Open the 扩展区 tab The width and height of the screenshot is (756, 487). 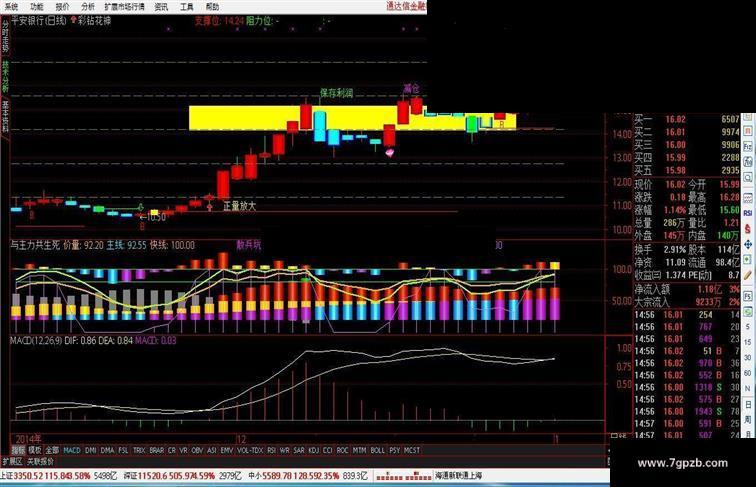pyautogui.click(x=13, y=461)
